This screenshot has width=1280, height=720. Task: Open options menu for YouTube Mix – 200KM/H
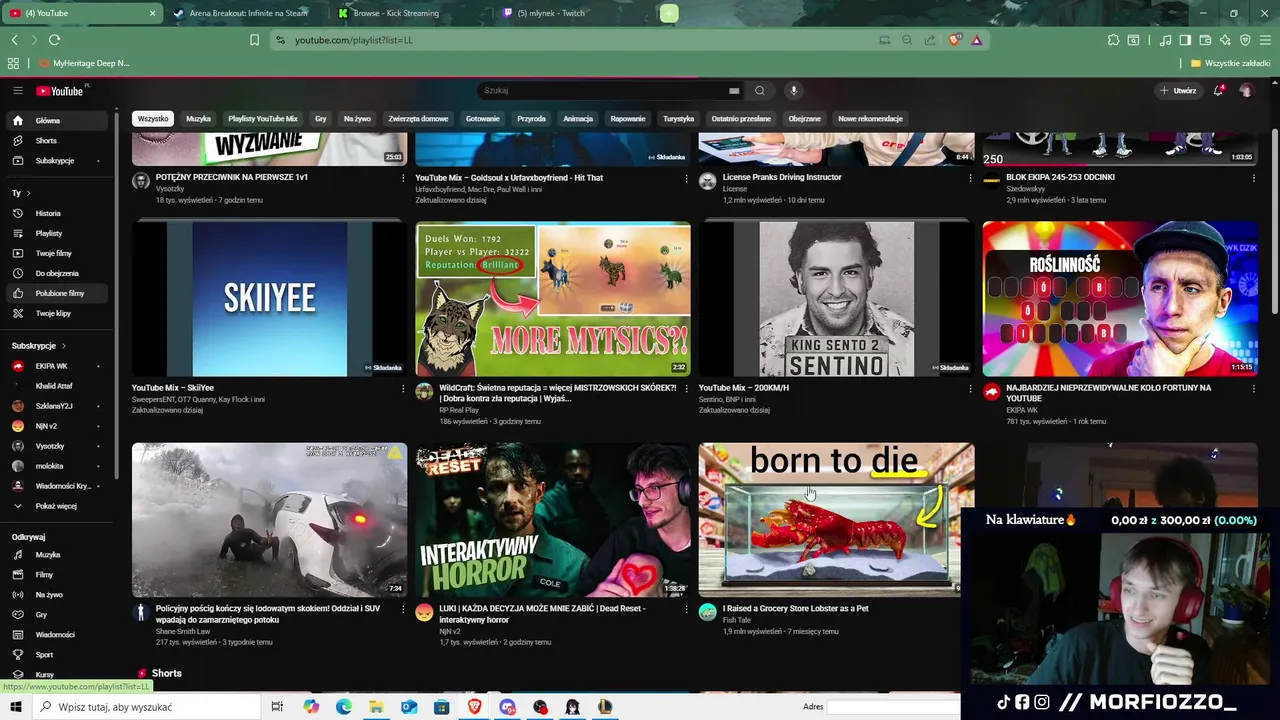970,389
